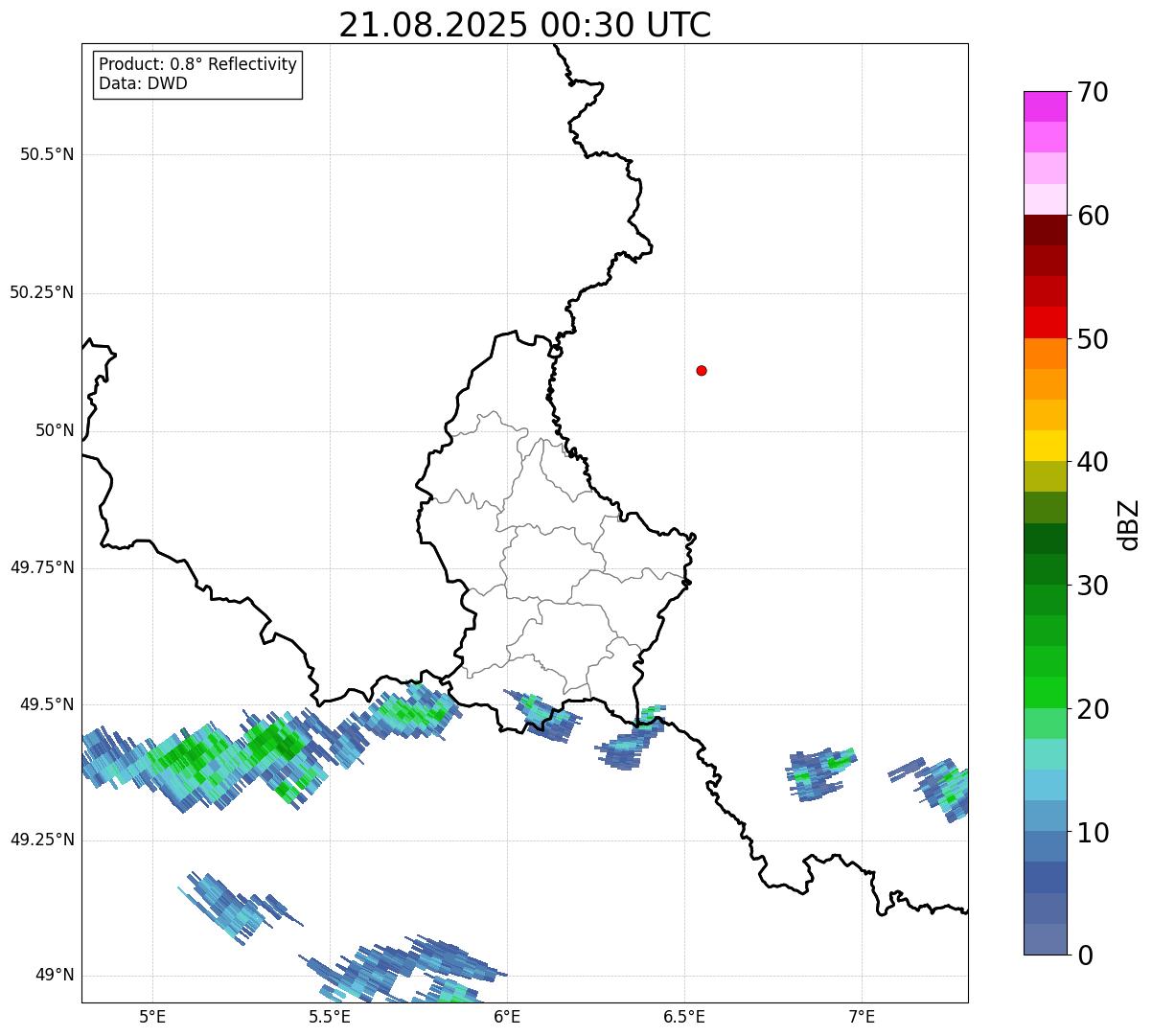Click the 49°N latitude label
Image resolution: width=1152 pixels, height=1036 pixels.
click(55, 976)
